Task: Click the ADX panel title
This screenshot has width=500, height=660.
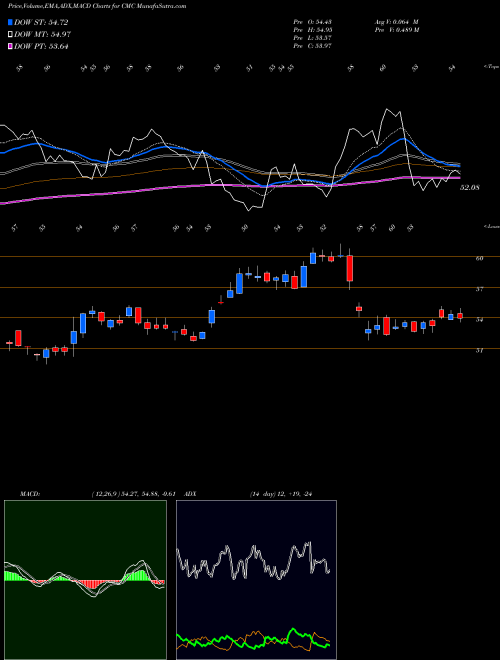Action: (x=191, y=494)
